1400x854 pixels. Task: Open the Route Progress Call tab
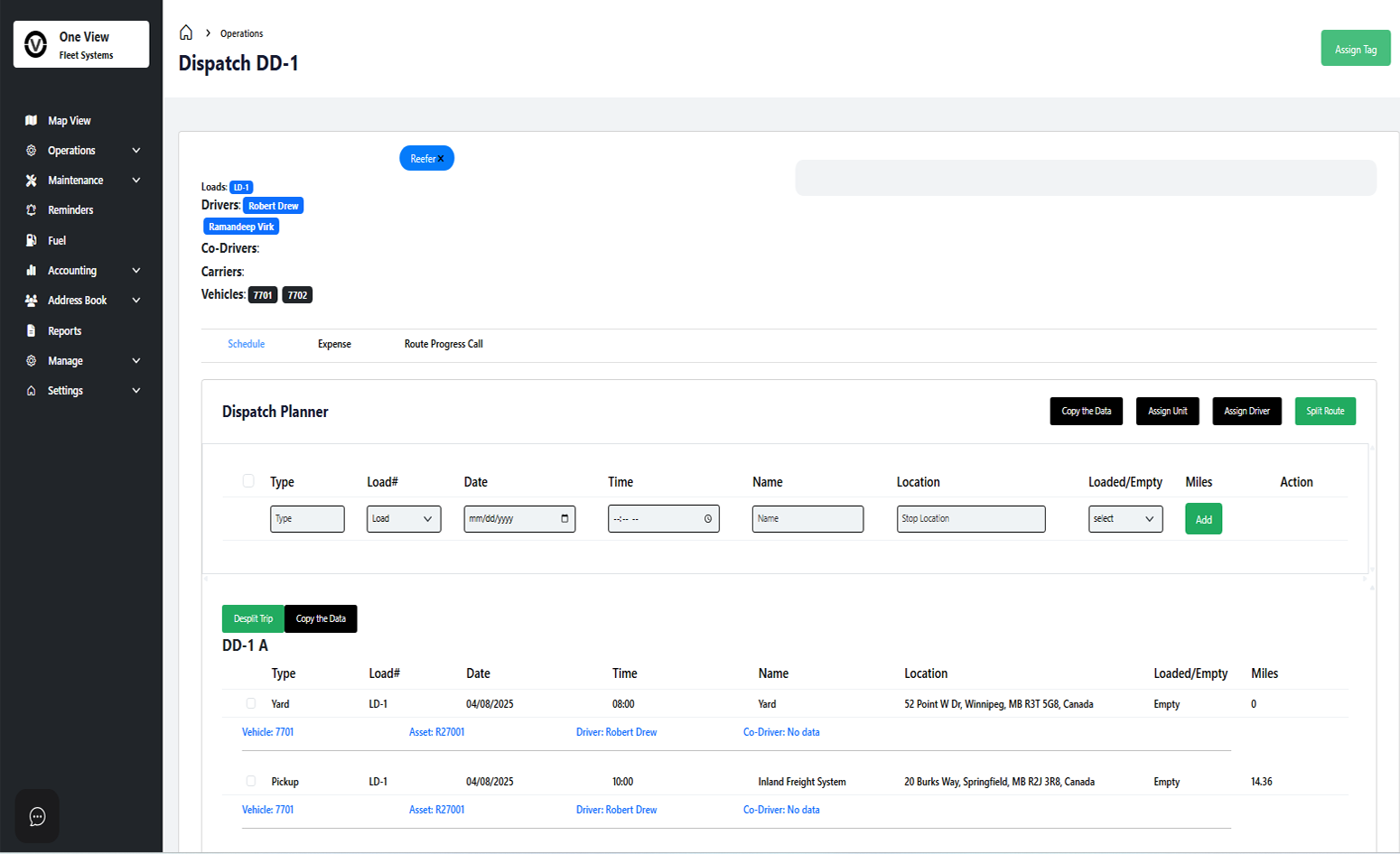pyautogui.click(x=443, y=344)
